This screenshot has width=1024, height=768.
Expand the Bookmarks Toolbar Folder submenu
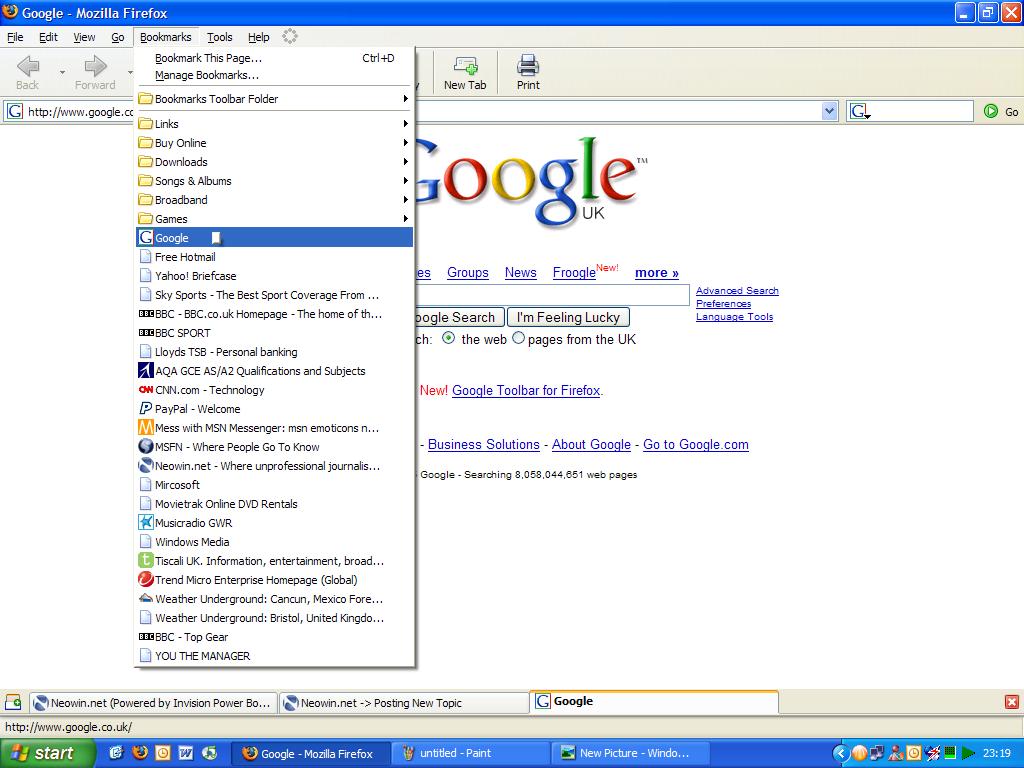(x=272, y=99)
